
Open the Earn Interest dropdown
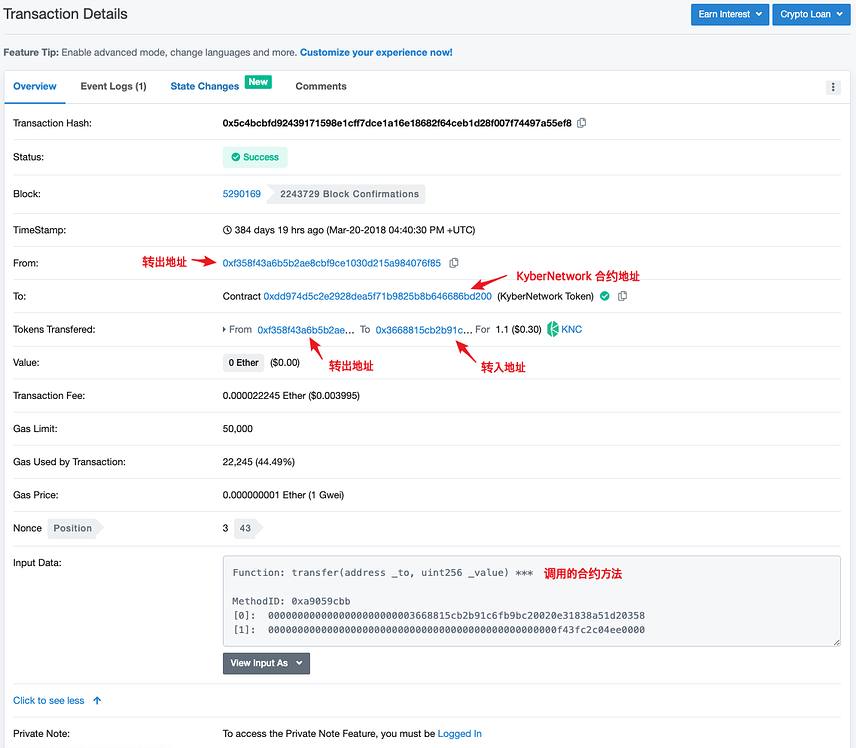pyautogui.click(x=729, y=14)
